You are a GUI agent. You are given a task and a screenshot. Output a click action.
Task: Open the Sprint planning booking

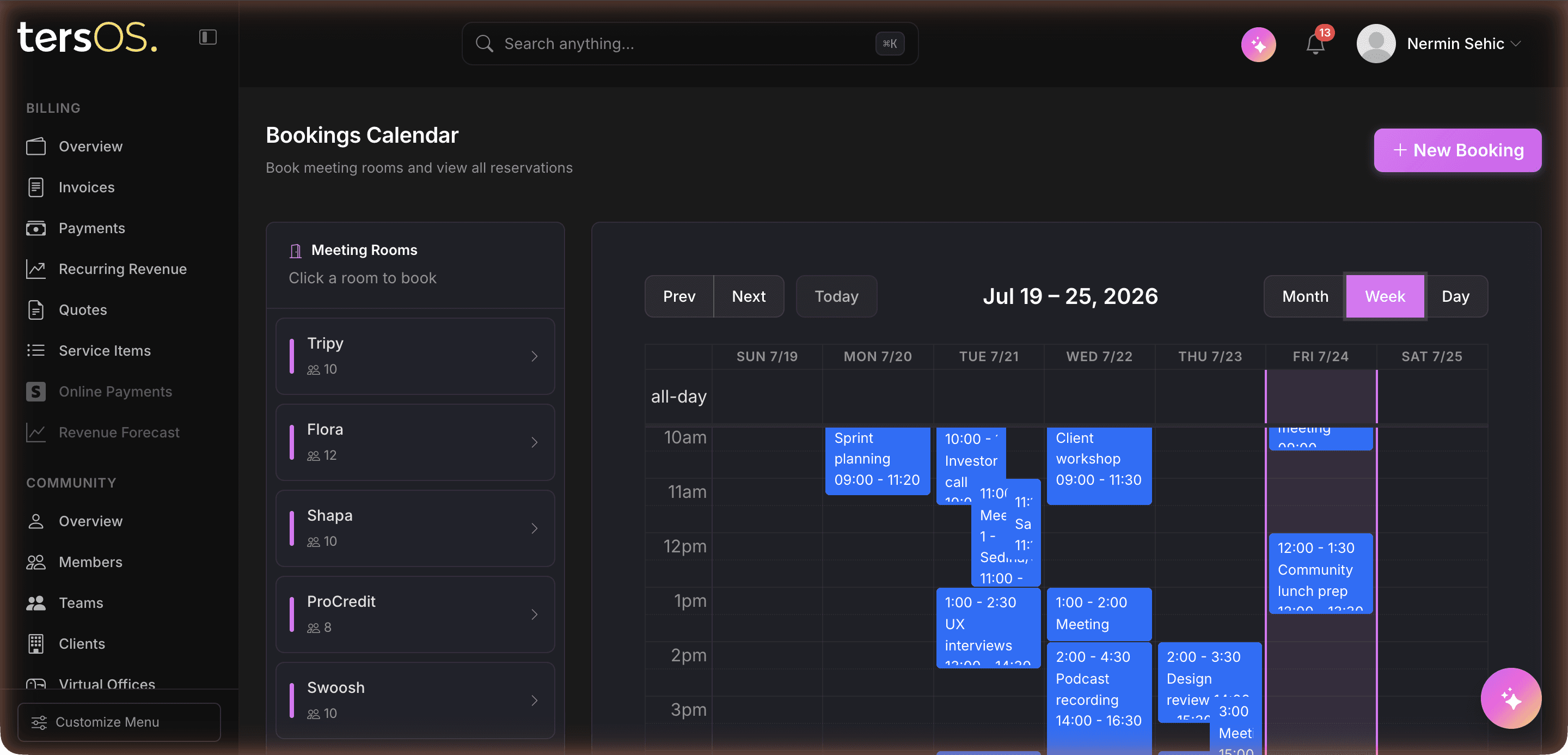point(877,460)
